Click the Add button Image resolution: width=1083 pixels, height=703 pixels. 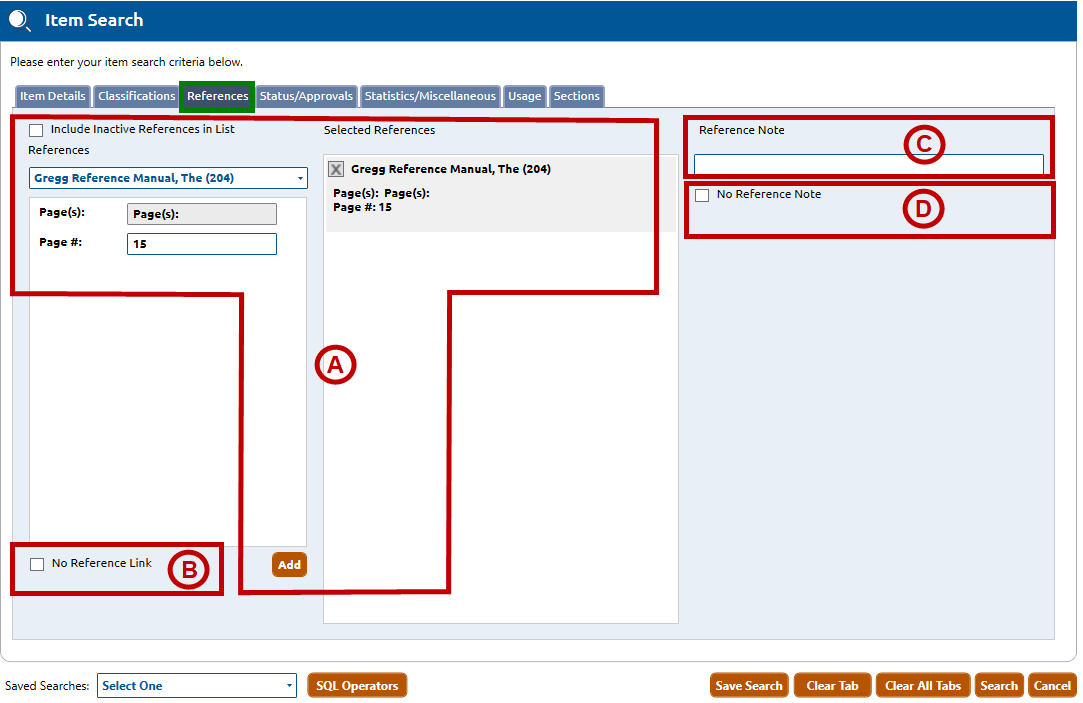click(x=289, y=565)
